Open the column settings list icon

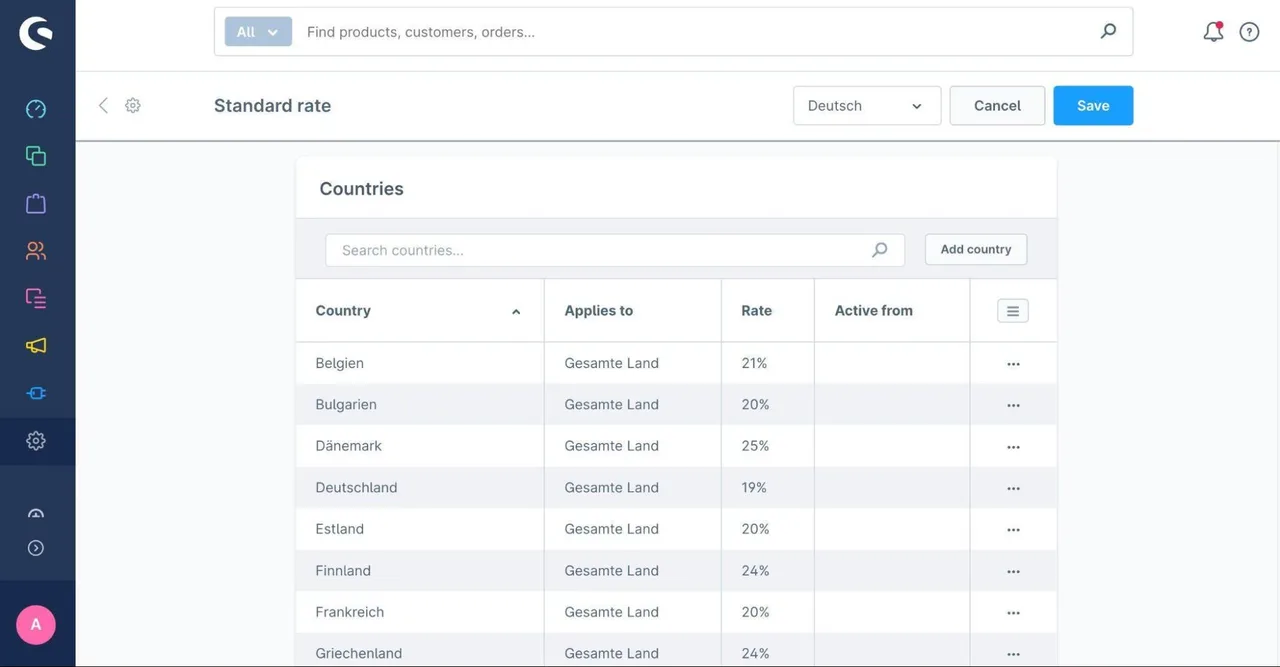pos(1013,311)
